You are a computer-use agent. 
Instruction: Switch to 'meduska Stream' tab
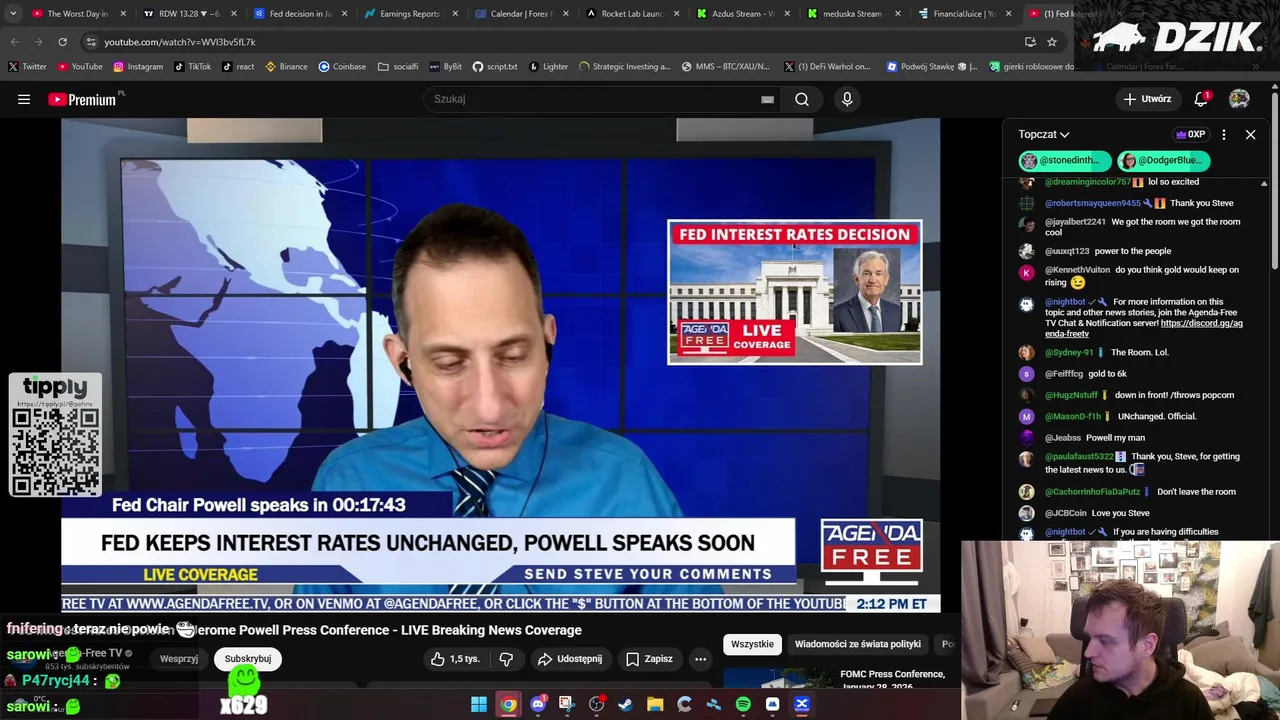(851, 14)
